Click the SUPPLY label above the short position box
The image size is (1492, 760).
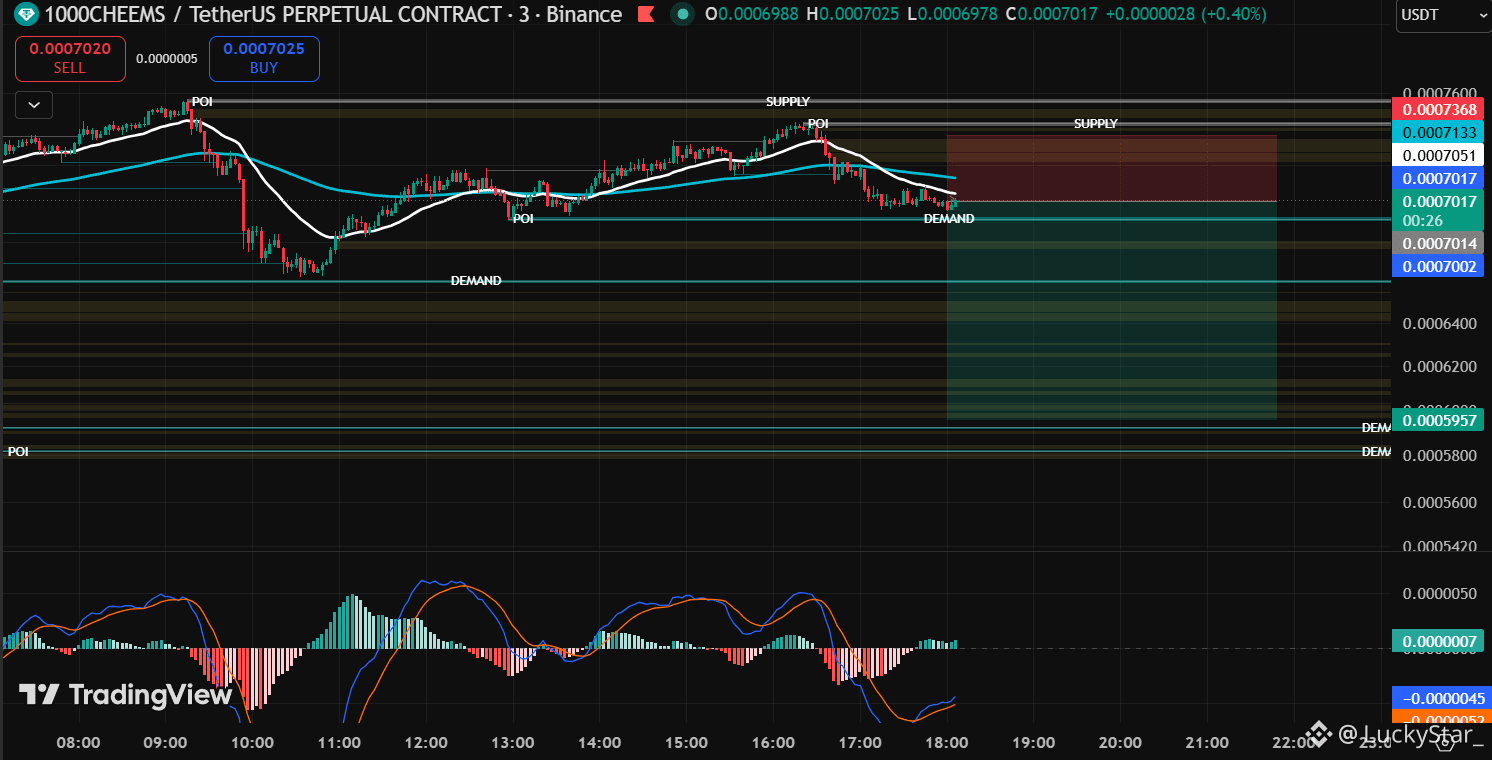(x=1096, y=124)
